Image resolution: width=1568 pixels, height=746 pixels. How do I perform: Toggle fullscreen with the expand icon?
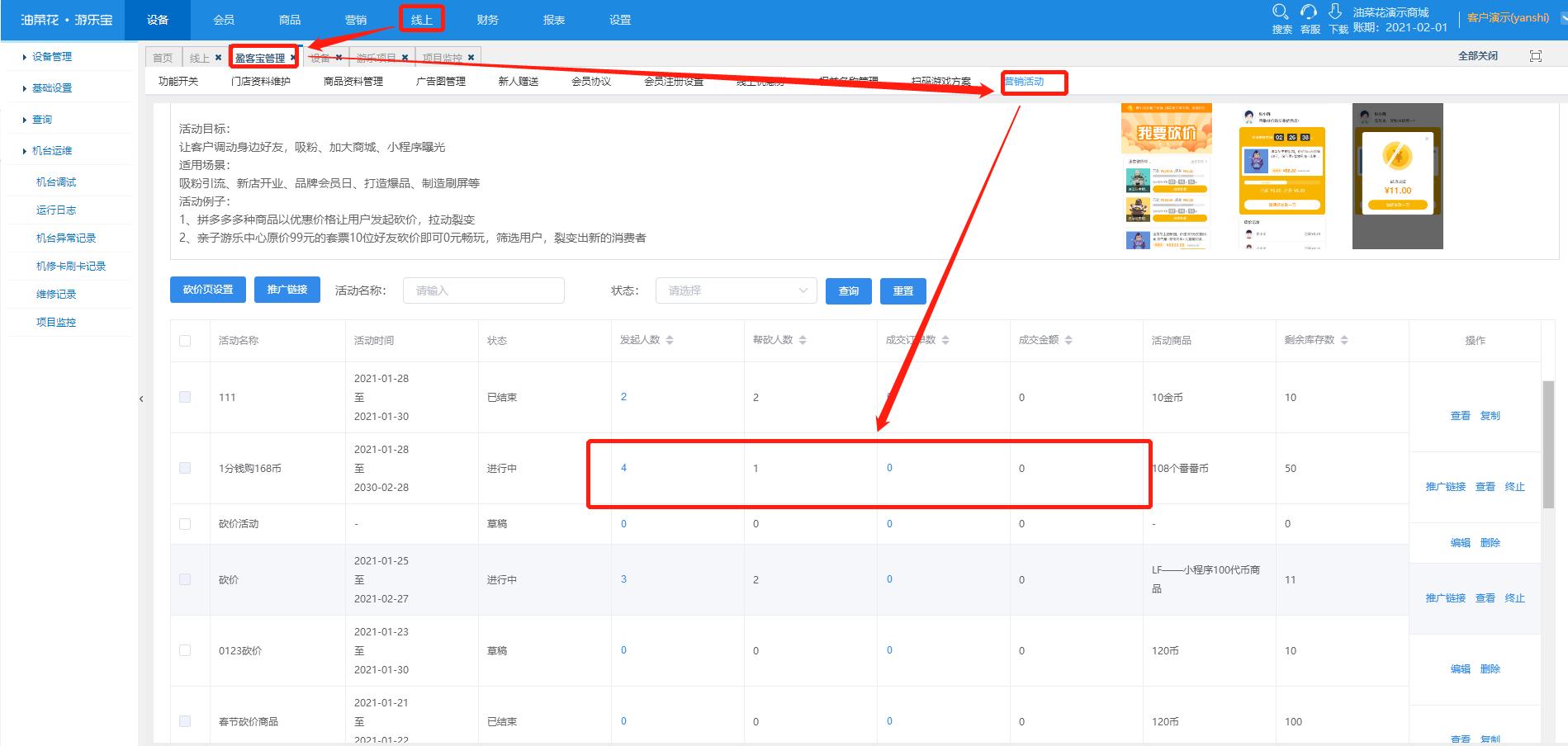pyautogui.click(x=1536, y=56)
